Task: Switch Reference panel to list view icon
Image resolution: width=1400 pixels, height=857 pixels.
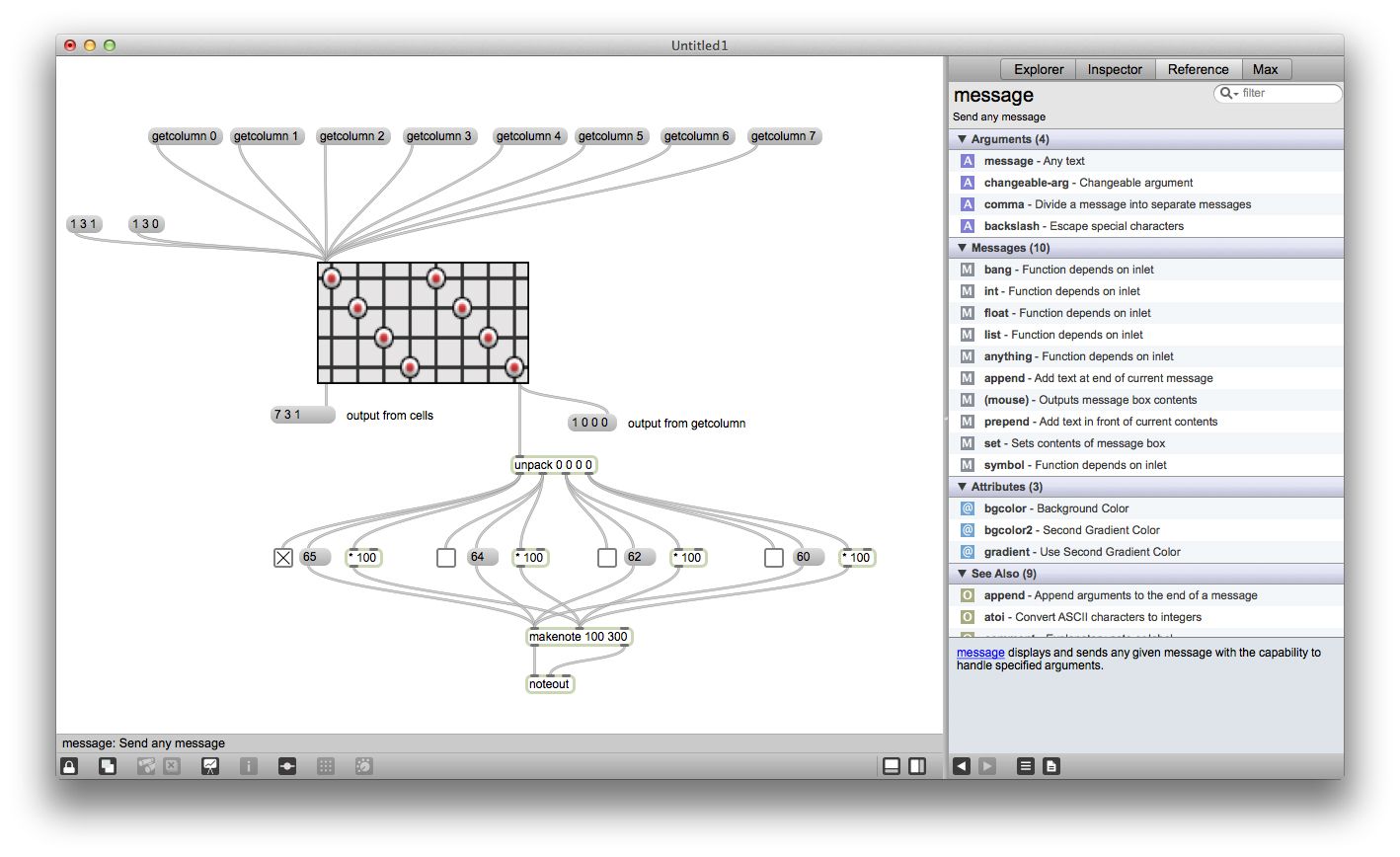Action: pyautogui.click(x=1025, y=765)
